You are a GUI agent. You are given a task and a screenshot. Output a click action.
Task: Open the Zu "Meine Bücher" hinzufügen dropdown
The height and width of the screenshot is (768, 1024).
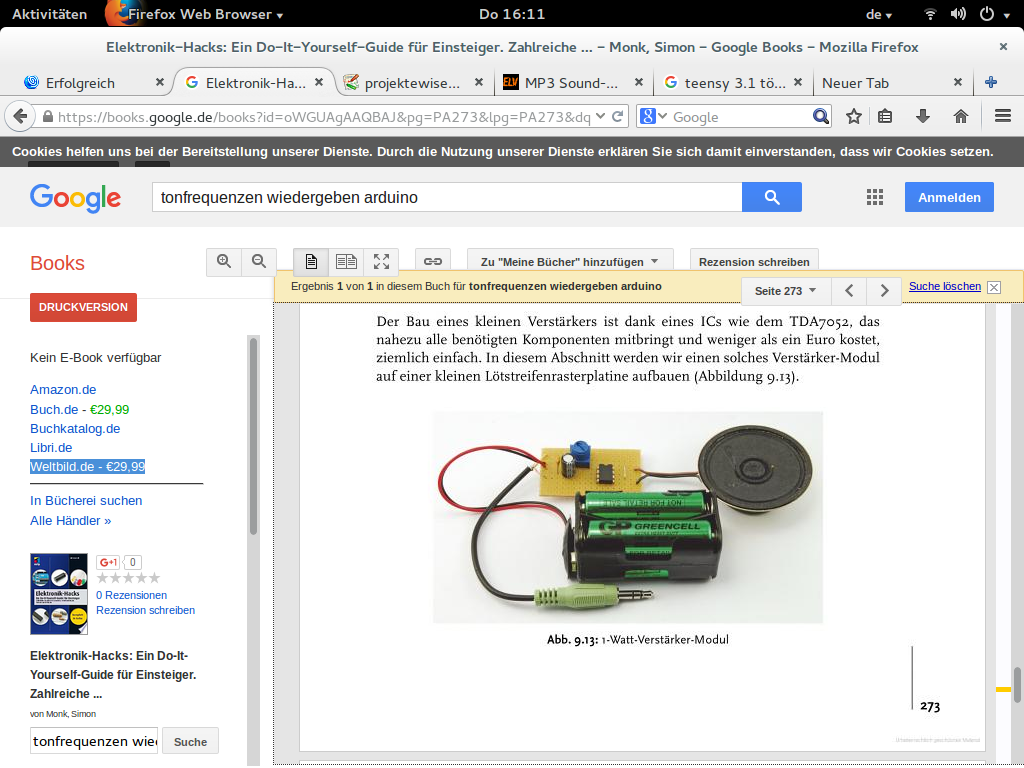(x=570, y=262)
